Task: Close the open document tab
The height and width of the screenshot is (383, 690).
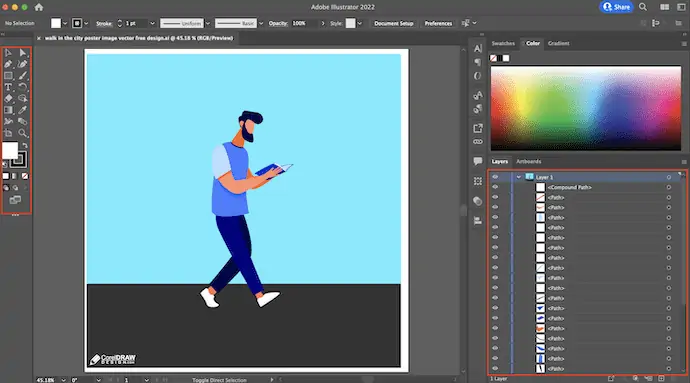Action: [x=39, y=38]
